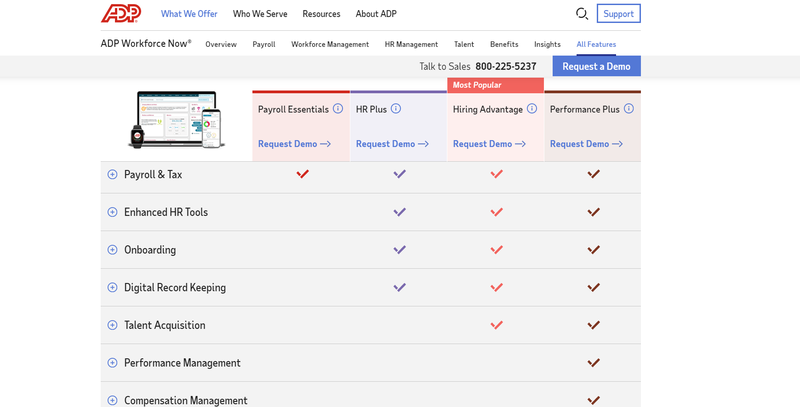Click Digital Record Keeping check under Performance Plus

tap(593, 287)
